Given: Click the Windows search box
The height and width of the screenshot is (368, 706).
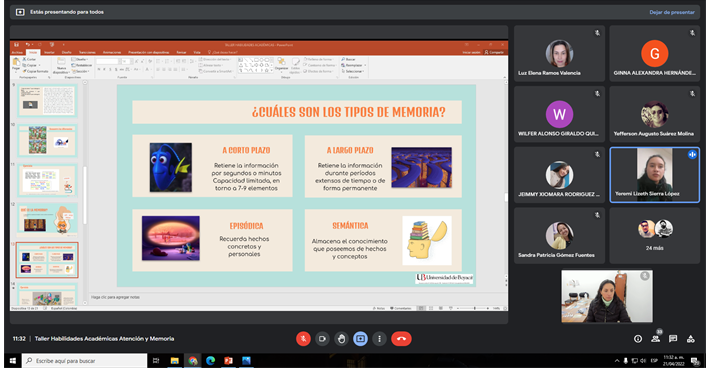Looking at the screenshot, I should pyautogui.click(x=85, y=360).
